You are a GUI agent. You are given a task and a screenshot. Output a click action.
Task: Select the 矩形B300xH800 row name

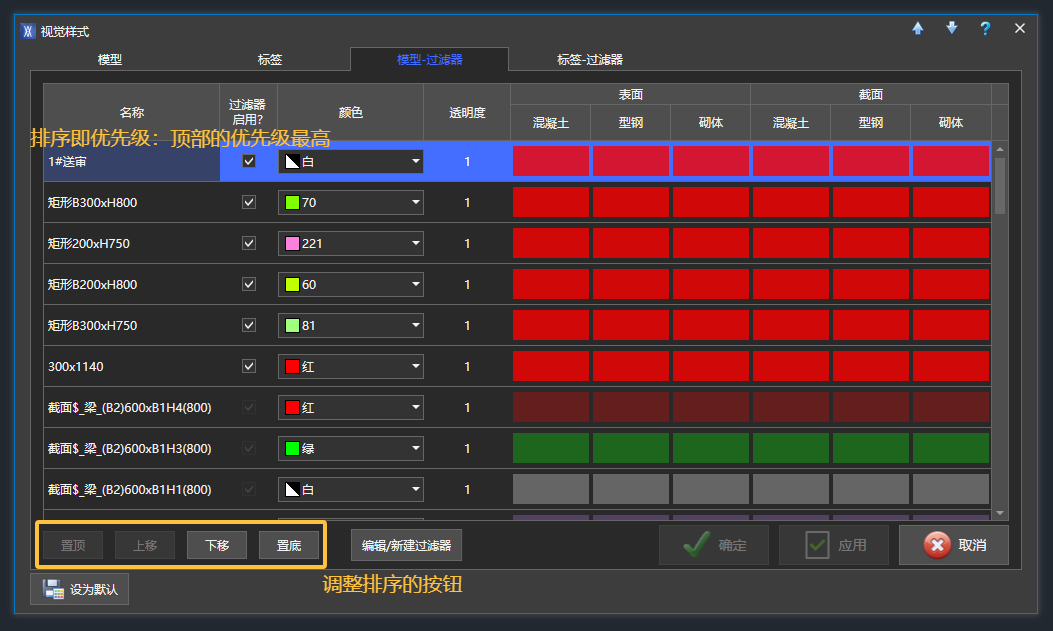click(92, 202)
